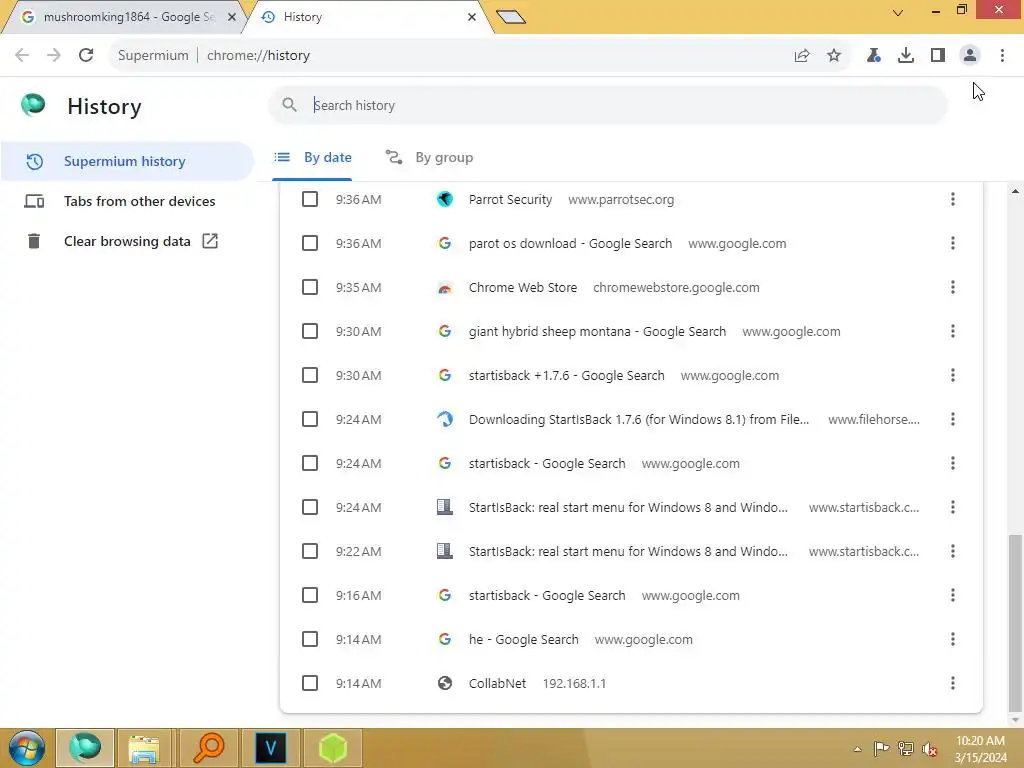Show hidden tray icons arrow
This screenshot has width=1024, height=768.
pyautogui.click(x=857, y=749)
